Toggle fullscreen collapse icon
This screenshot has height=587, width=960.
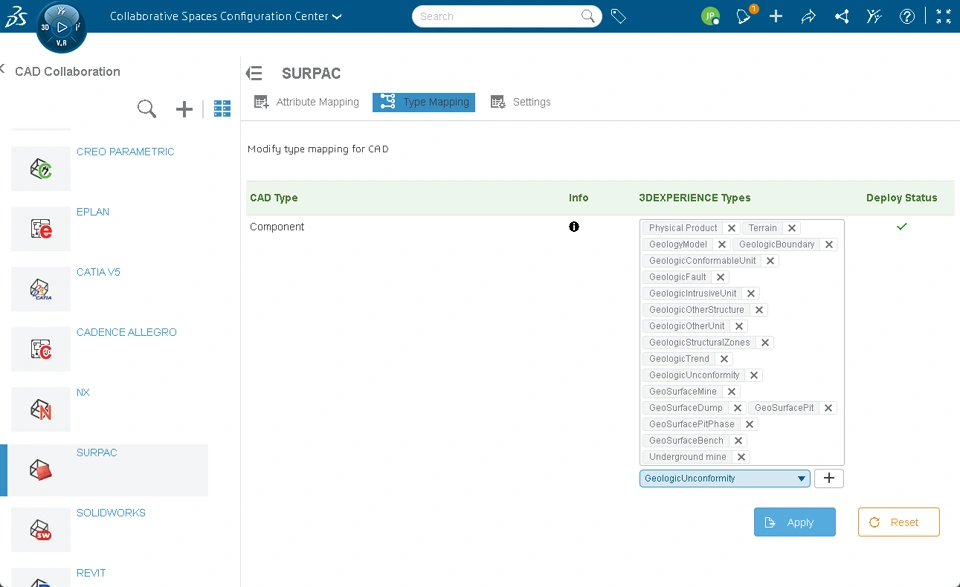[x=943, y=17]
